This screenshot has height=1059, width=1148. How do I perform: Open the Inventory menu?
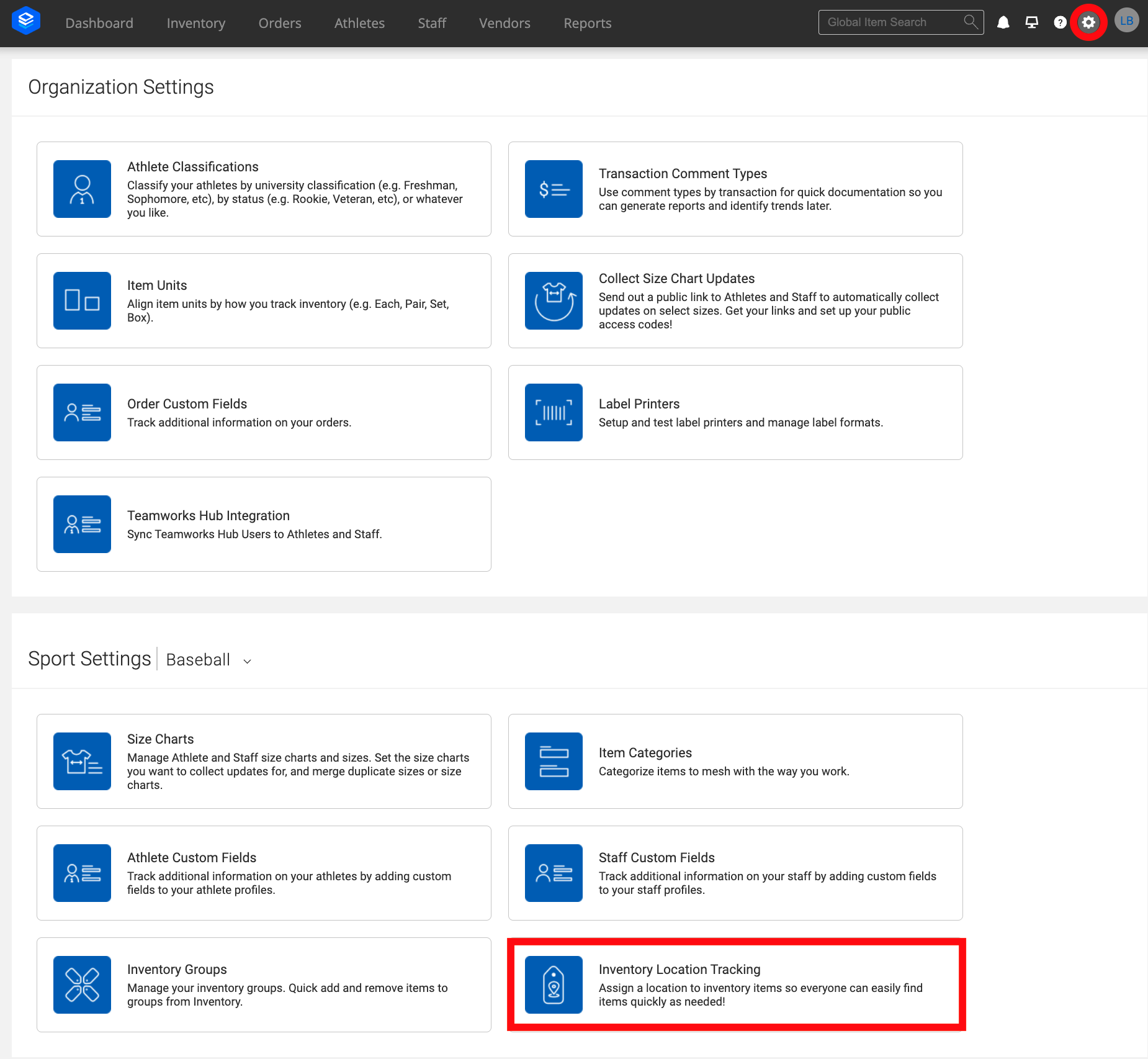point(195,23)
